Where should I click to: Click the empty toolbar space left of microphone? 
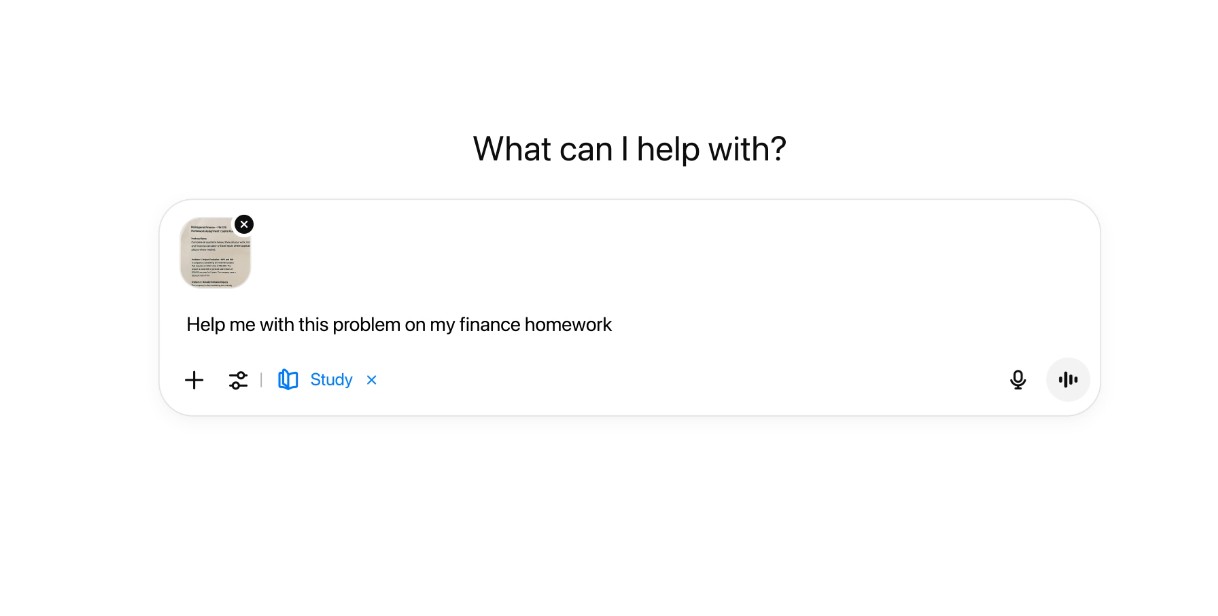coord(700,380)
